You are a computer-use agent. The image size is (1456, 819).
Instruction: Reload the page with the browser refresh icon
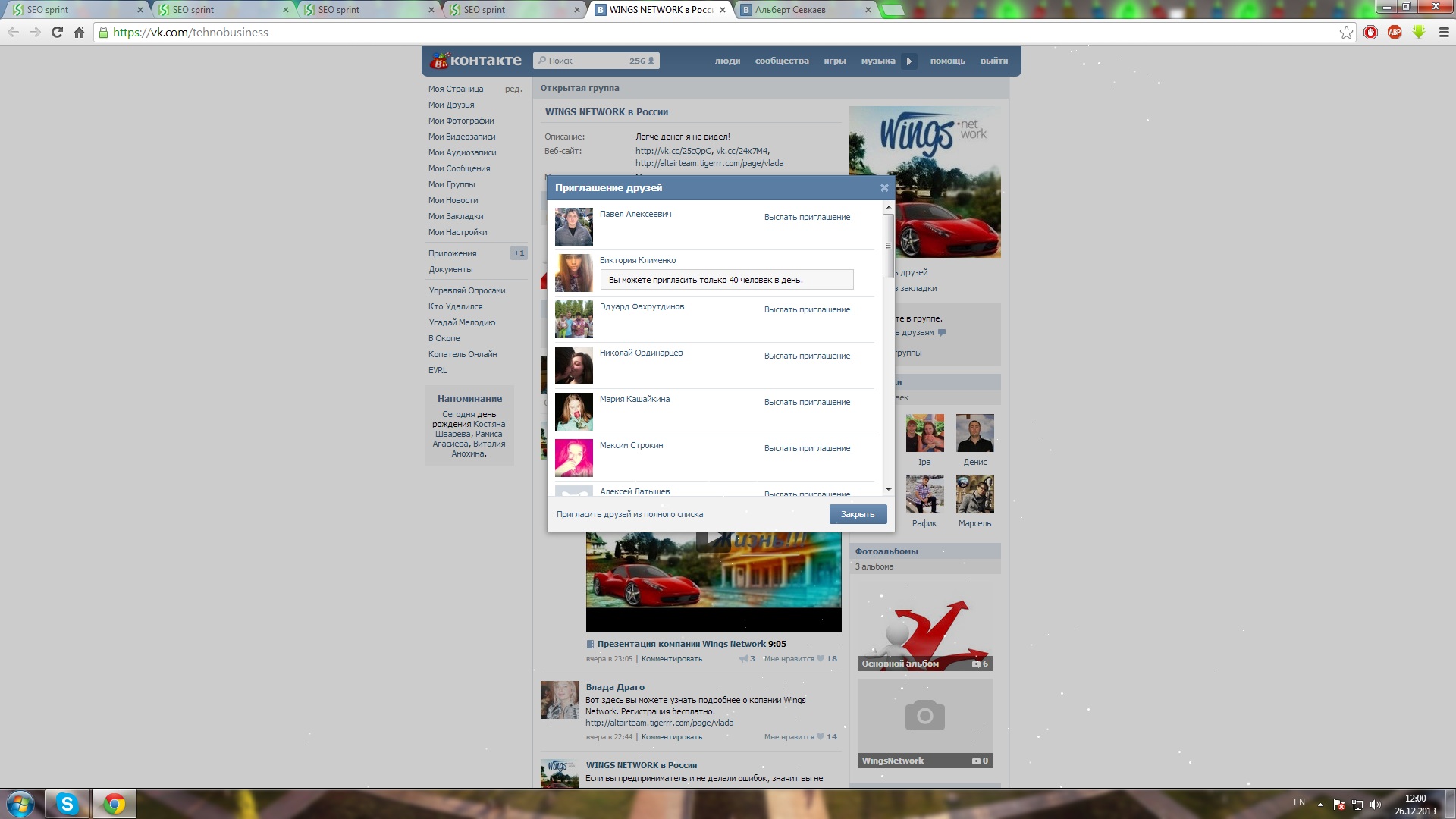coord(57,32)
